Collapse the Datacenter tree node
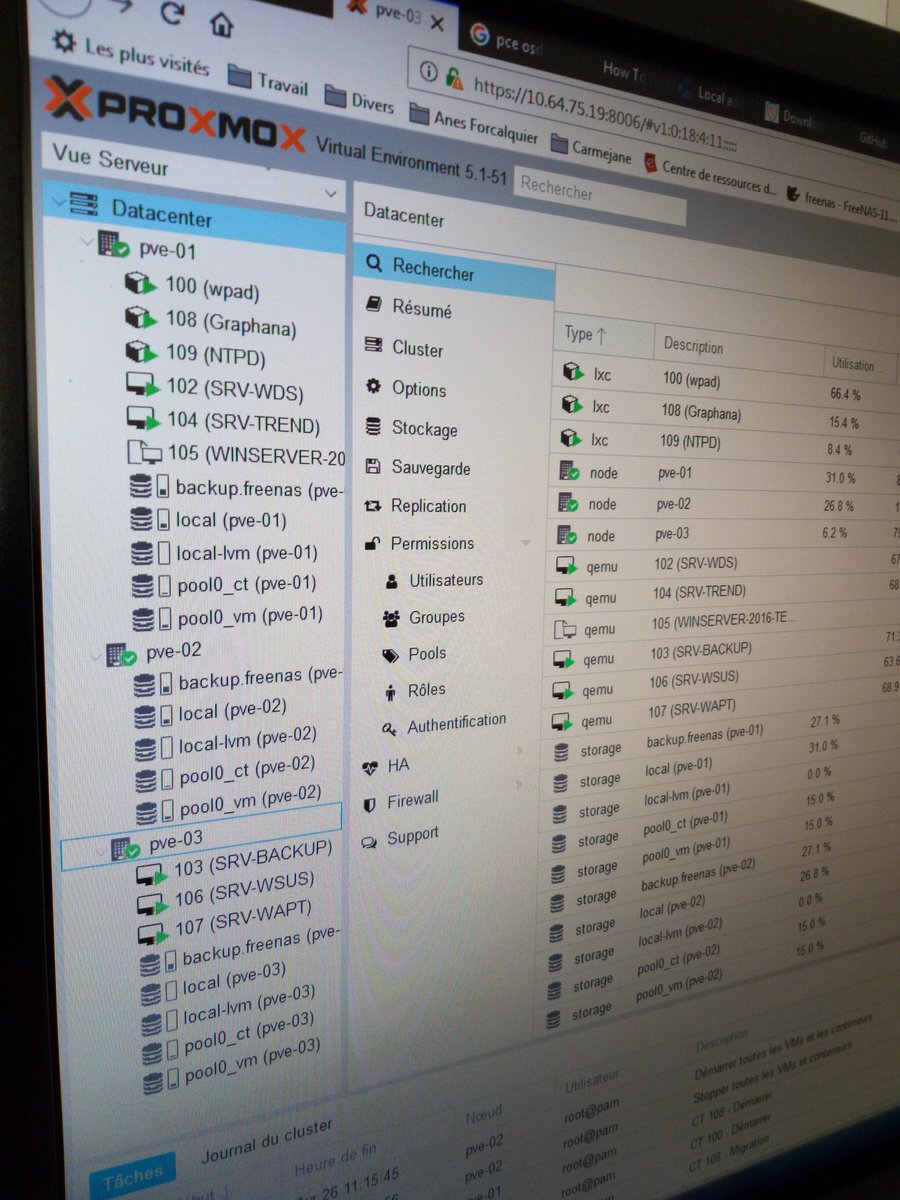The height and width of the screenshot is (1200, 900). coord(58,204)
